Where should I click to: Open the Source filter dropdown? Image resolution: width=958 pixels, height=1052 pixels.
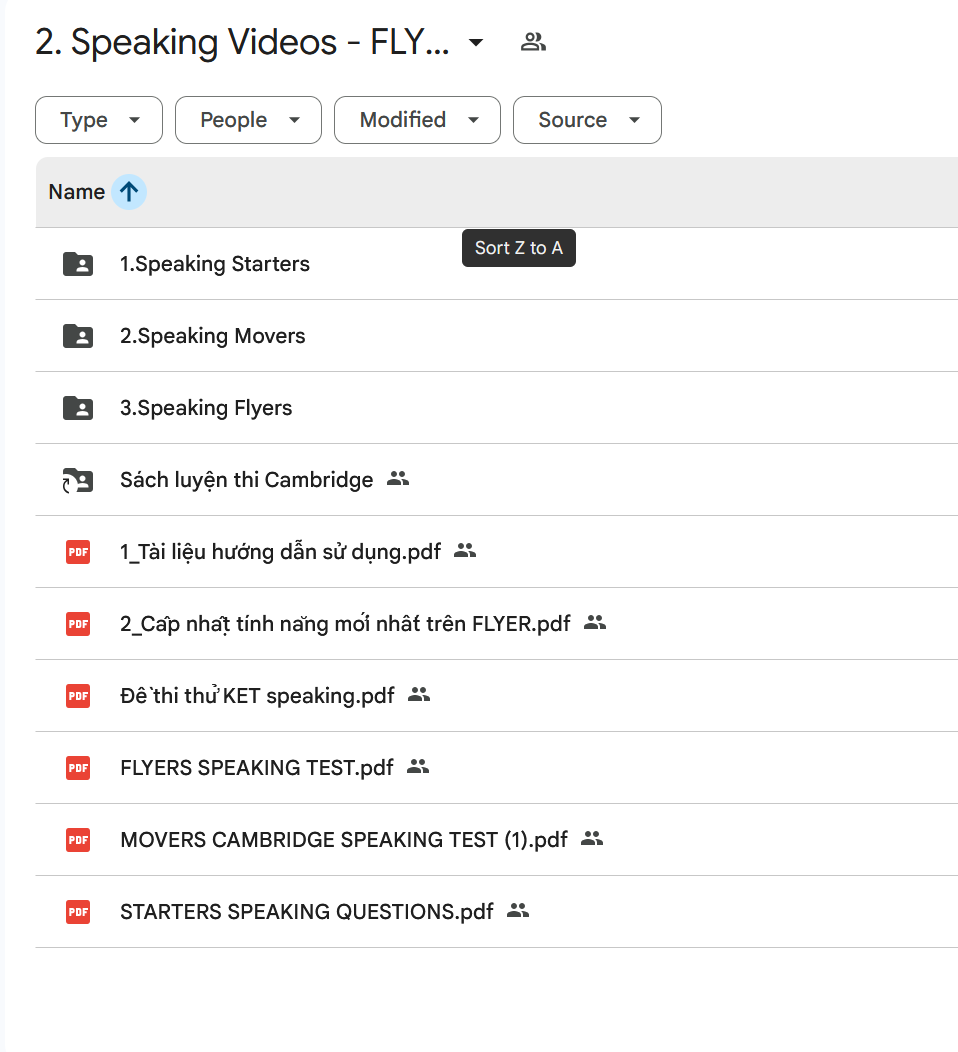pyautogui.click(x=587, y=120)
